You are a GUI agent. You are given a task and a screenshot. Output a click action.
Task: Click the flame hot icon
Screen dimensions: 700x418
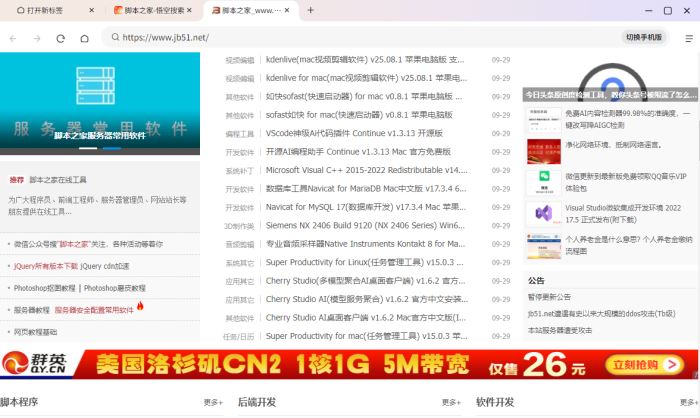click(140, 306)
